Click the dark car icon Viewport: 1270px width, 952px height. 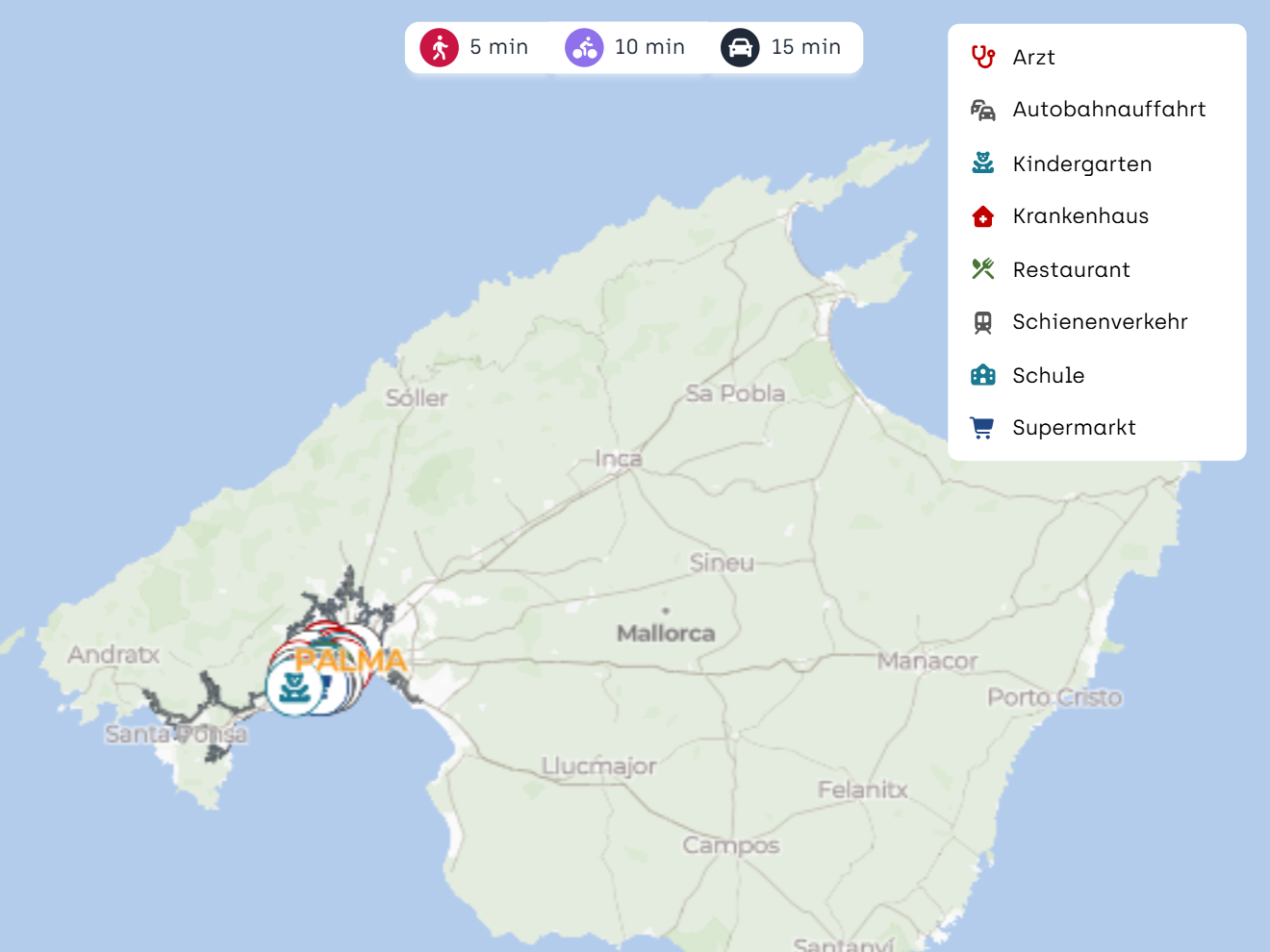pyautogui.click(x=740, y=47)
